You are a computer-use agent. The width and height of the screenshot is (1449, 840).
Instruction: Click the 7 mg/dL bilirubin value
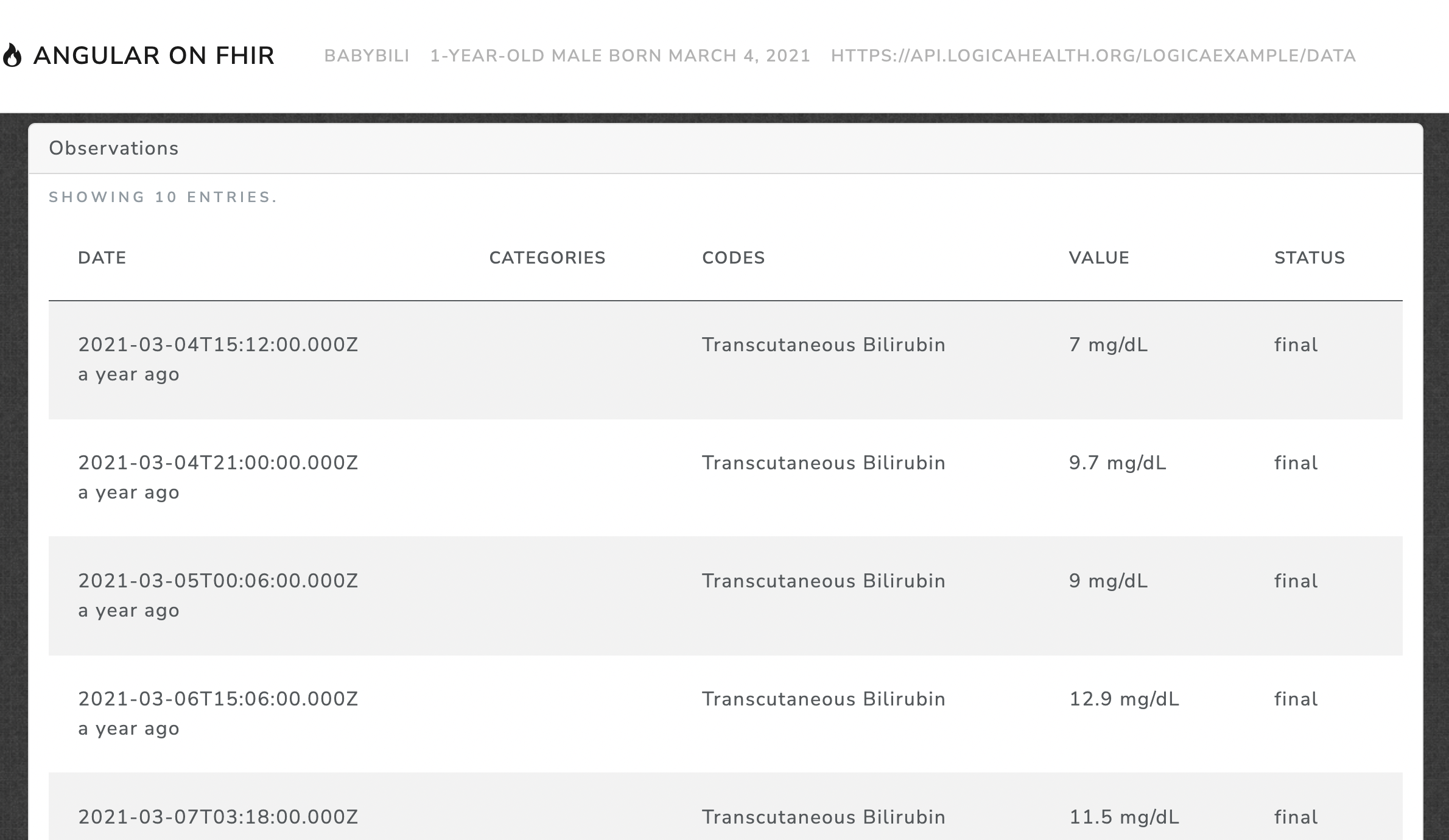click(1108, 345)
